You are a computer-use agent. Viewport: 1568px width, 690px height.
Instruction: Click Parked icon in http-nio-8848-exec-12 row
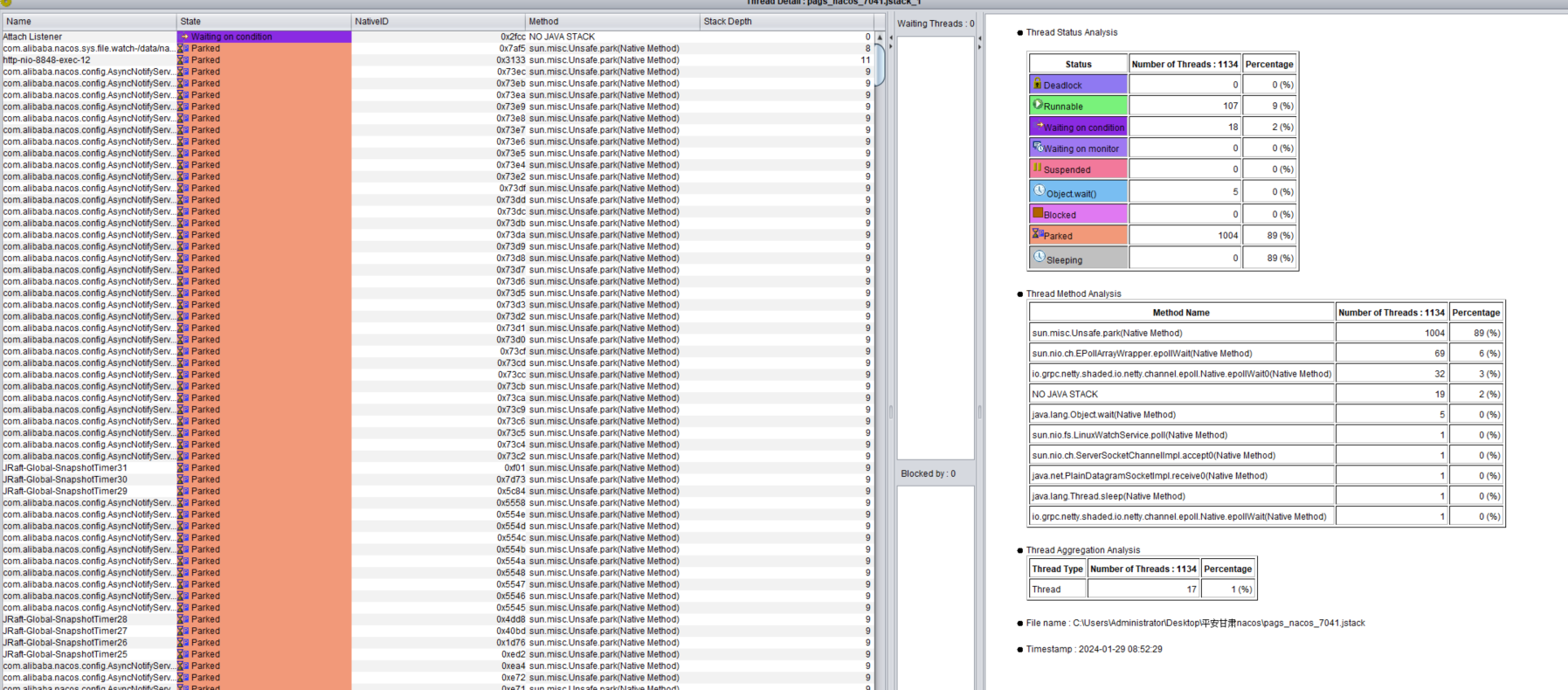[x=183, y=60]
